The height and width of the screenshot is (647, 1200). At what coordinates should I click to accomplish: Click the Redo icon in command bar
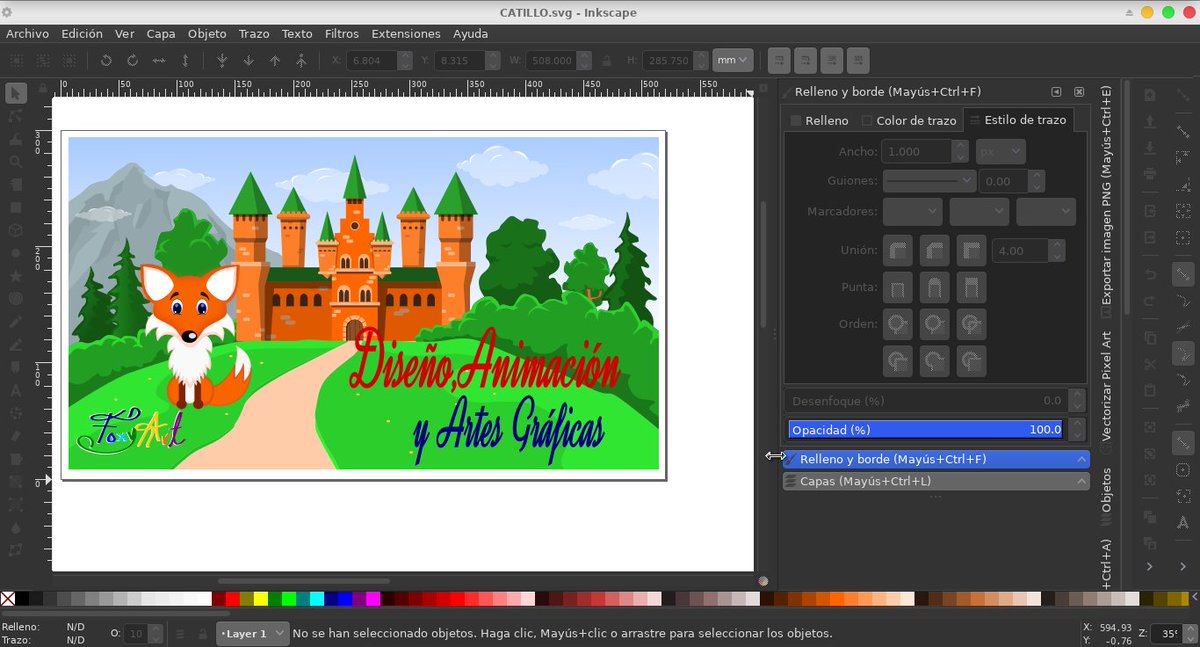1150,301
